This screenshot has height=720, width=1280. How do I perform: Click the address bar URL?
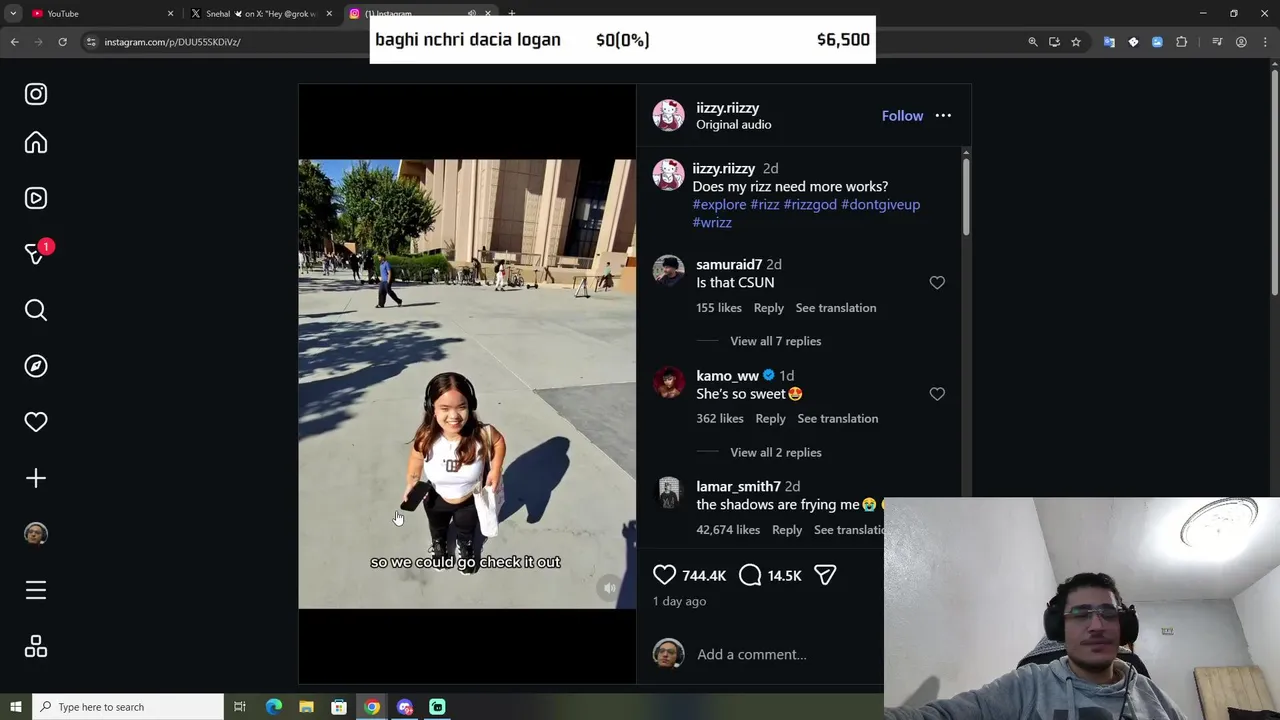172,42
